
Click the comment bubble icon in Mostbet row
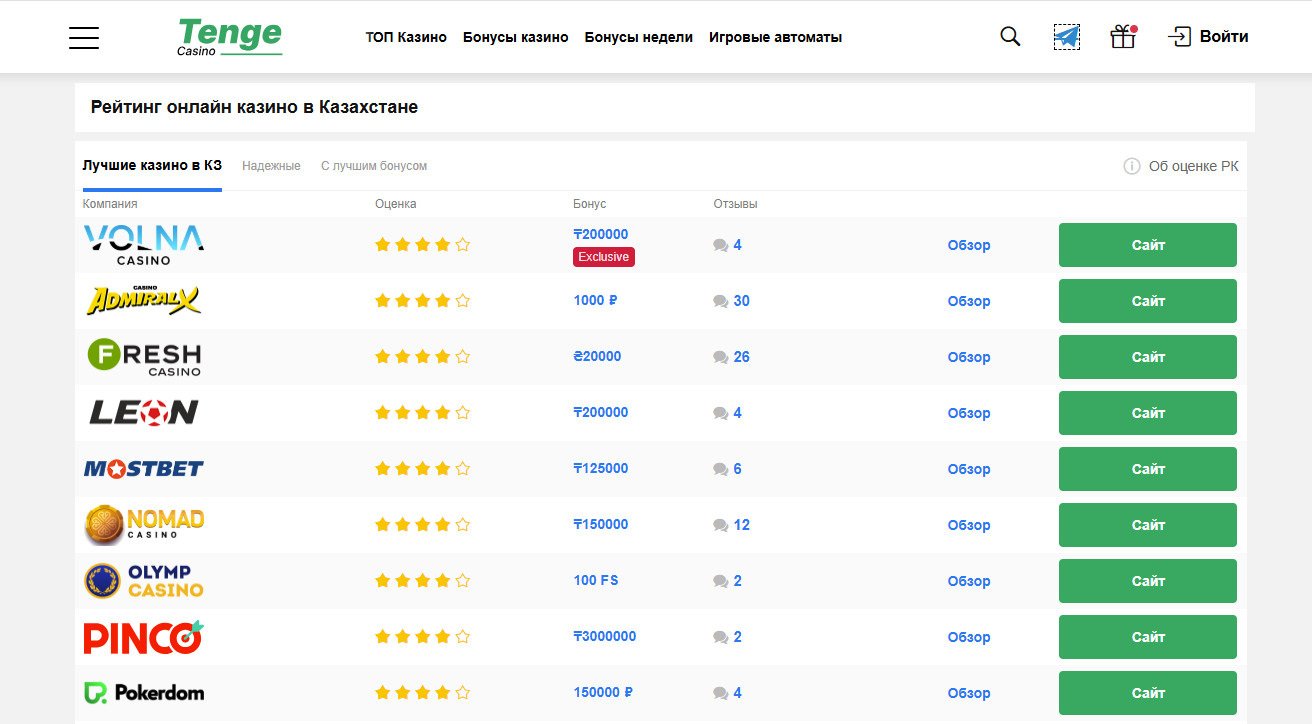click(720, 469)
